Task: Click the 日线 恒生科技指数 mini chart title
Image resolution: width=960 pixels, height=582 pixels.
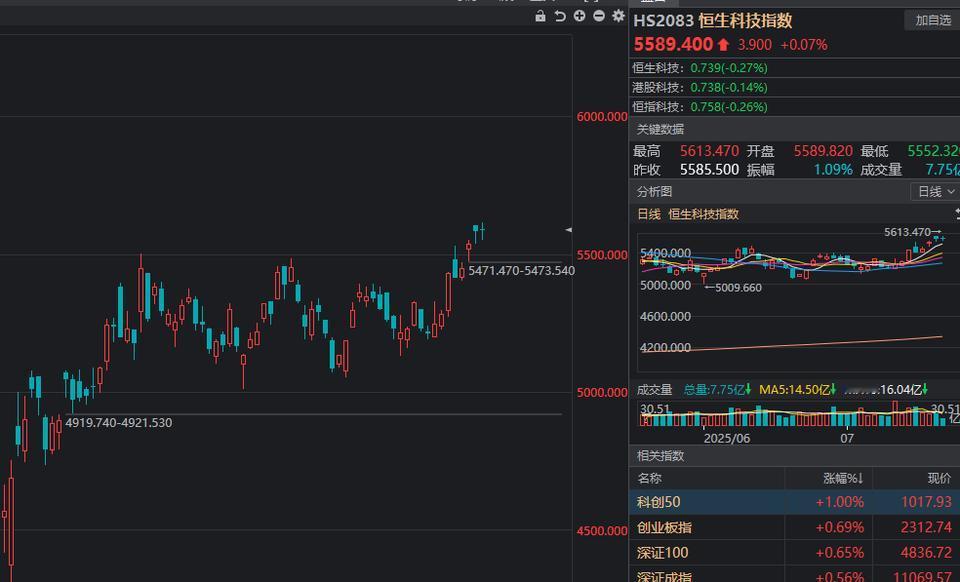Action: pos(688,214)
